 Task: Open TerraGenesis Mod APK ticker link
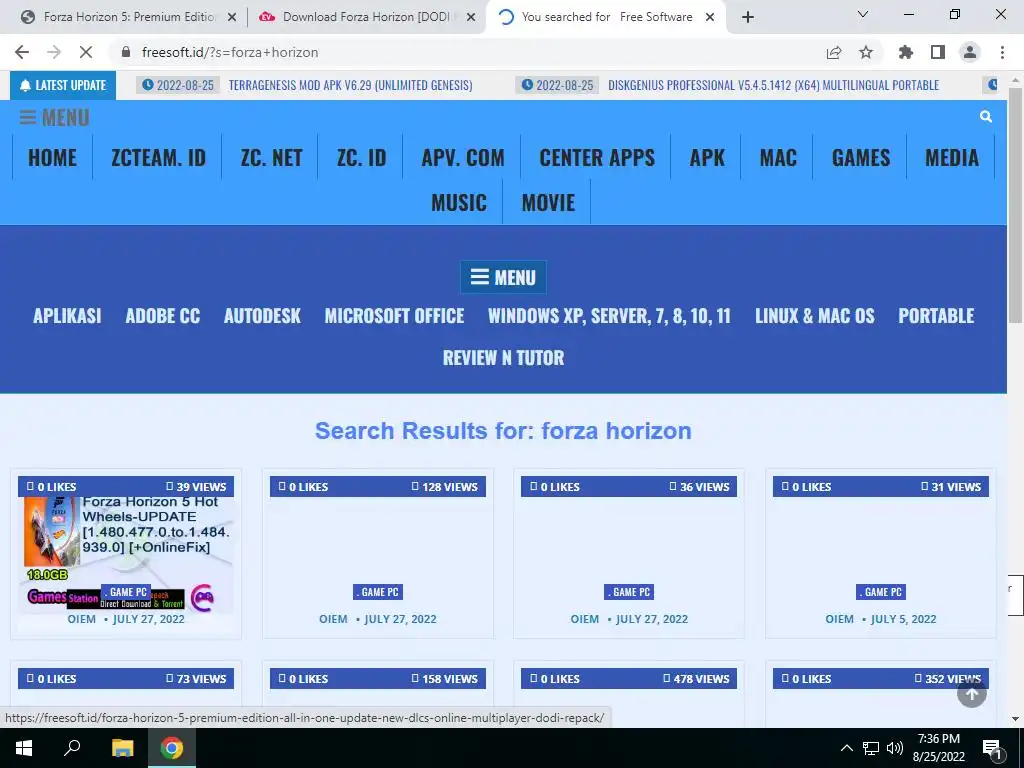(350, 85)
